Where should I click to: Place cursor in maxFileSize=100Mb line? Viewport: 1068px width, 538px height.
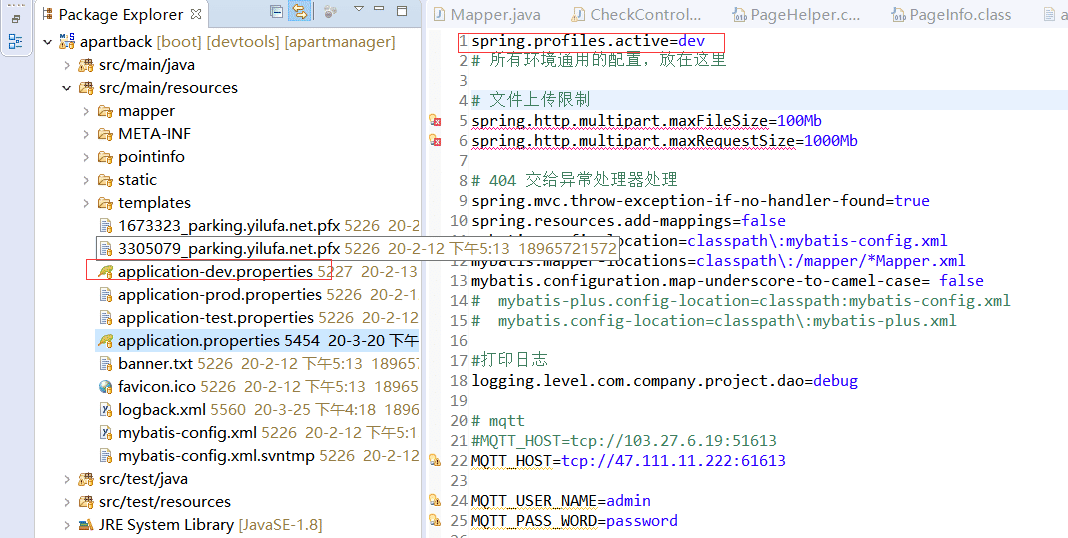point(646,121)
